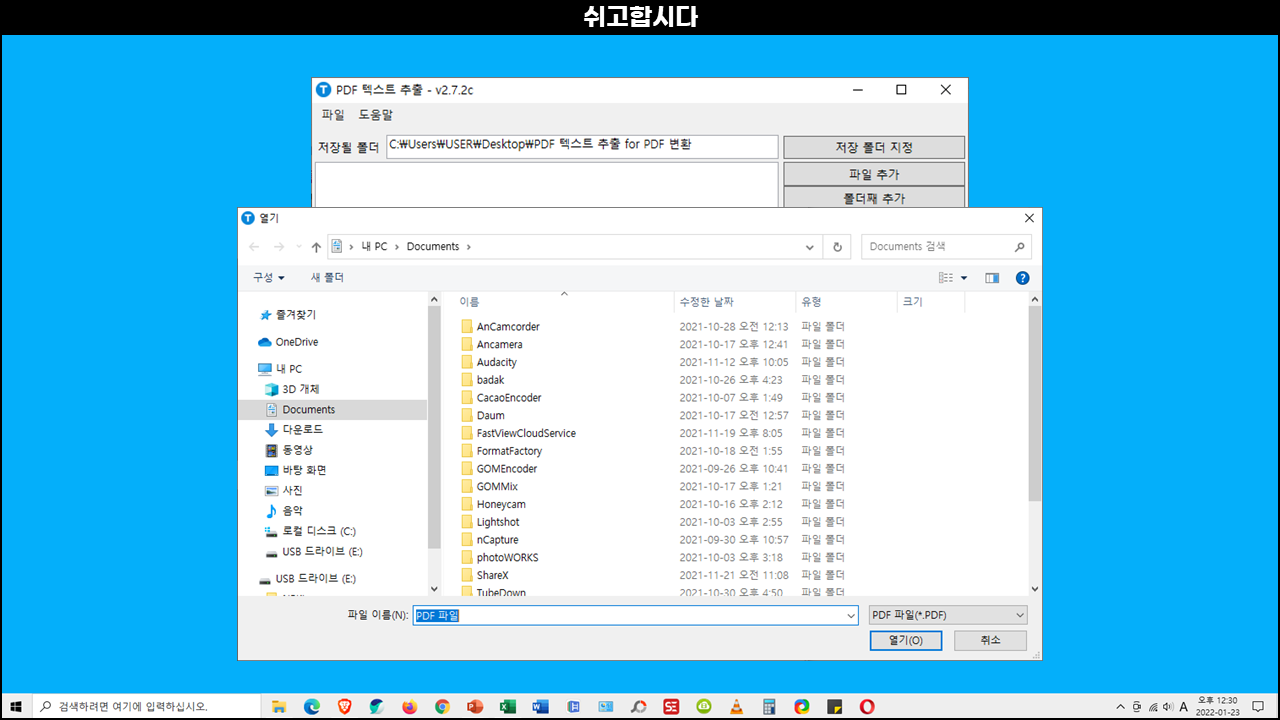The height and width of the screenshot is (720, 1280).
Task: Select 음악 in navigation pane
Action: coord(292,511)
